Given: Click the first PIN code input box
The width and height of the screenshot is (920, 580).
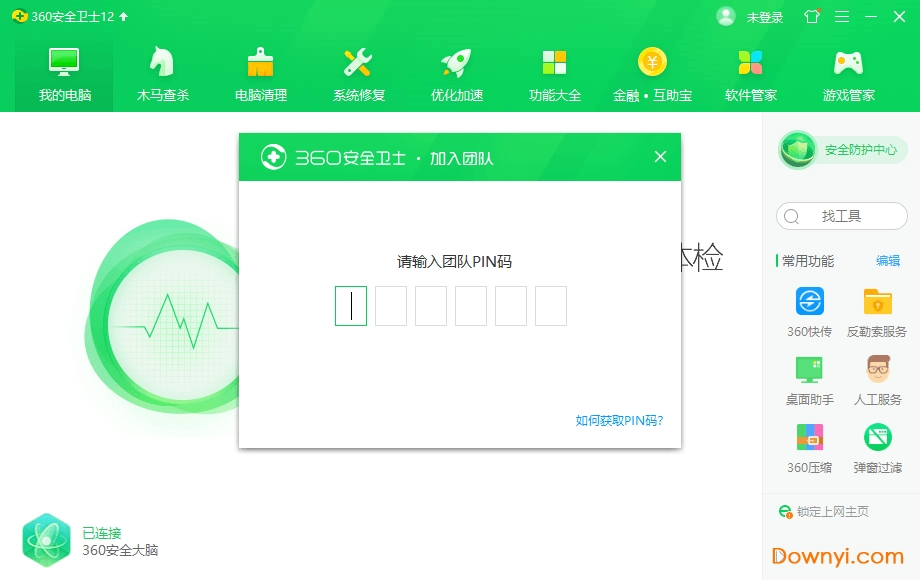Looking at the screenshot, I should coord(350,307).
